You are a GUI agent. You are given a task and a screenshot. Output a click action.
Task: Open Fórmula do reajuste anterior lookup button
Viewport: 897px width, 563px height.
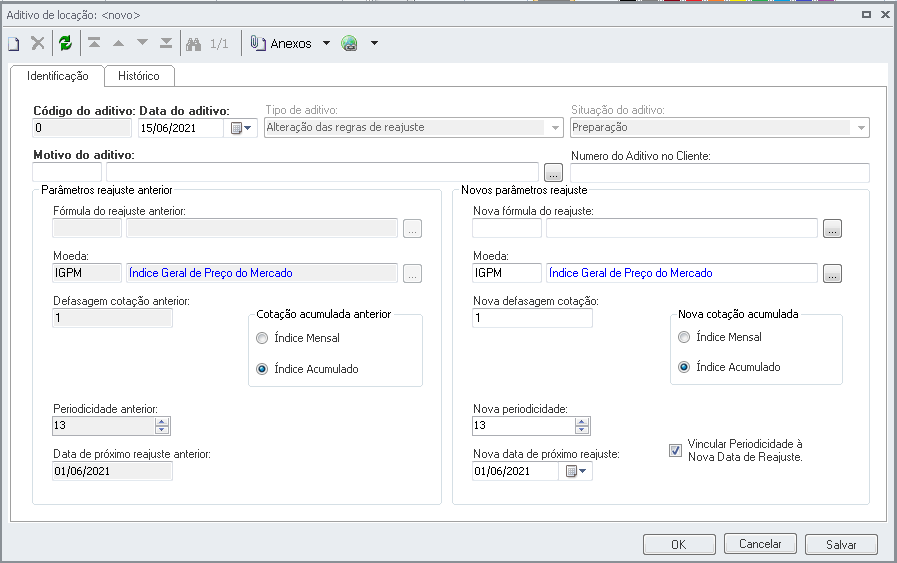[412, 228]
